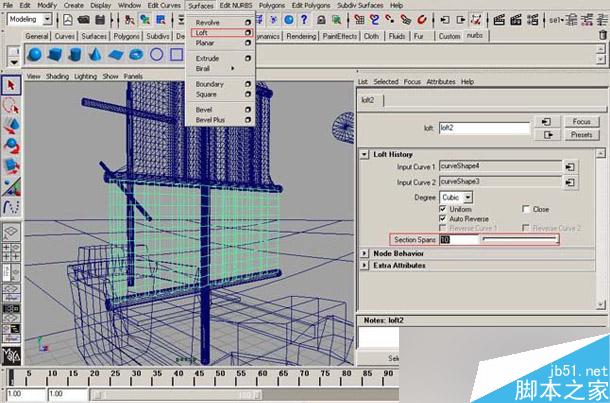Create a NURBS circle from the shelf
The image size is (610, 403).
pos(156,54)
